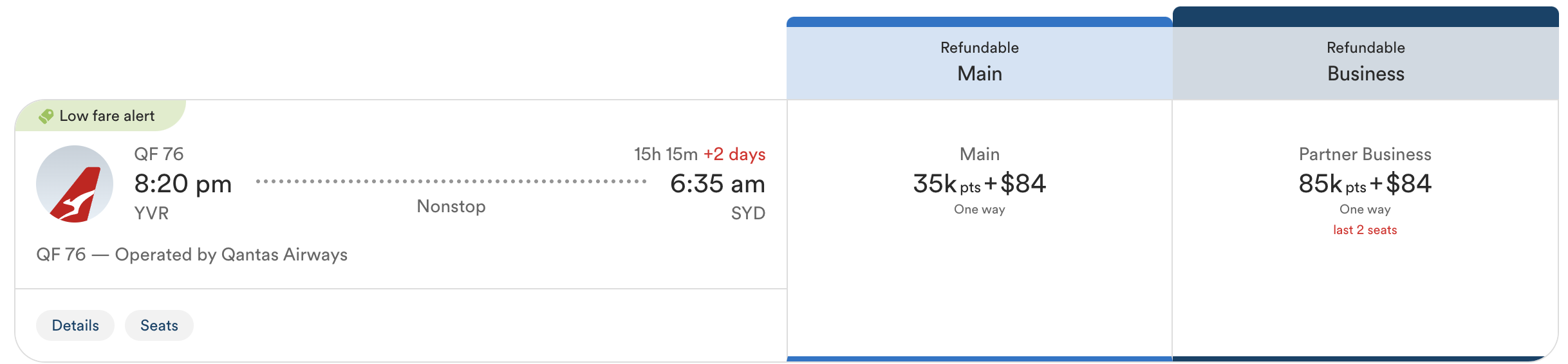Image resolution: width=1568 pixels, height=364 pixels.
Task: Click the +2 days arrival indicator
Action: click(x=734, y=154)
